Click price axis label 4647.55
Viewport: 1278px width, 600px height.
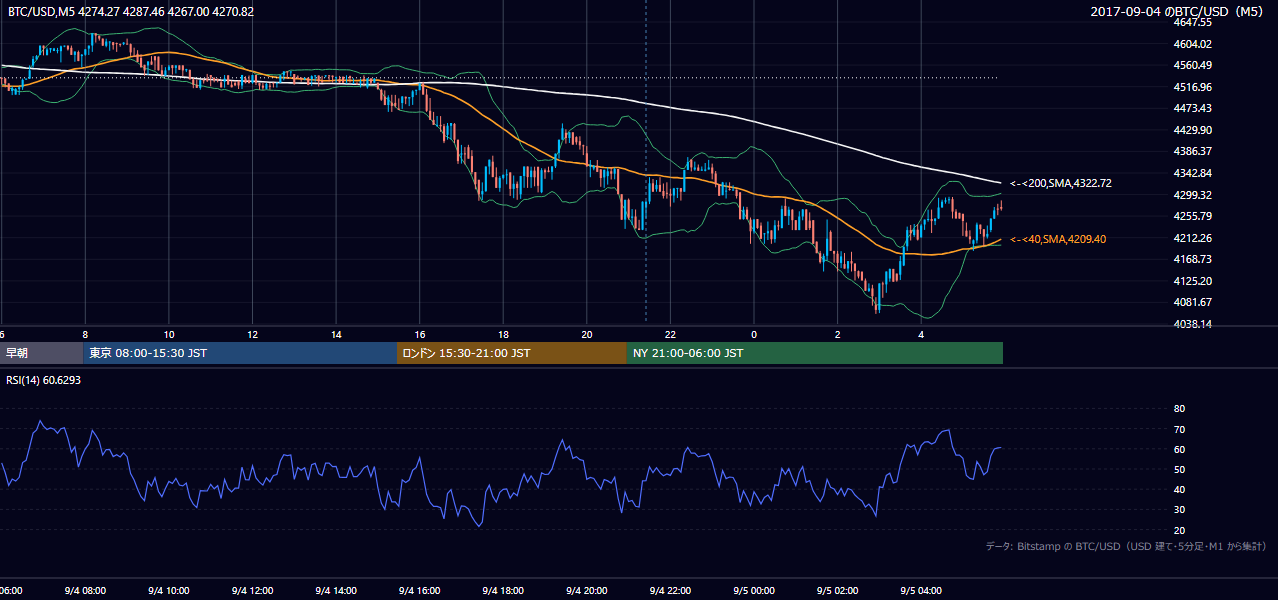tap(1192, 22)
